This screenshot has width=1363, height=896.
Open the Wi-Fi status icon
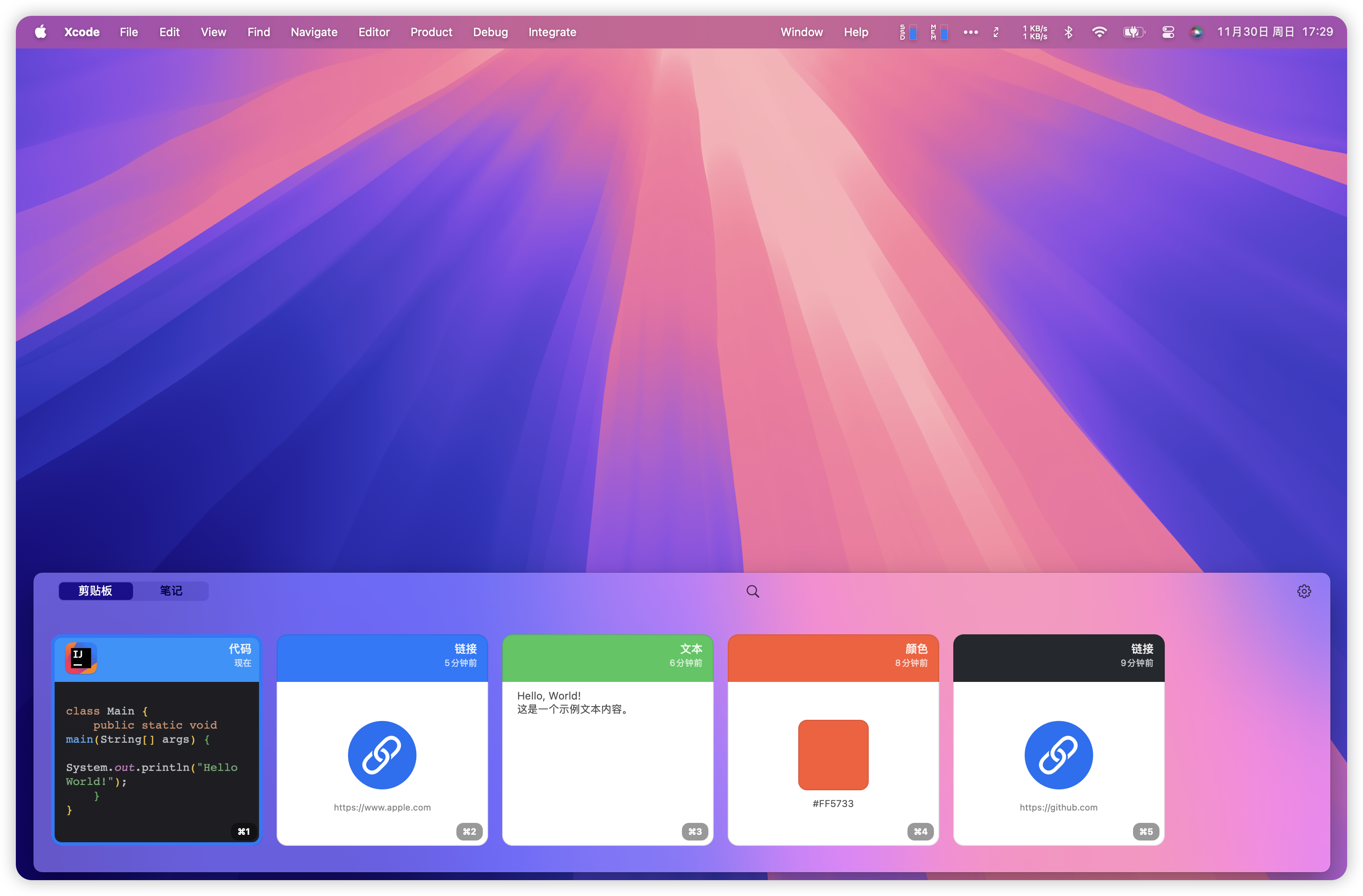(1098, 32)
